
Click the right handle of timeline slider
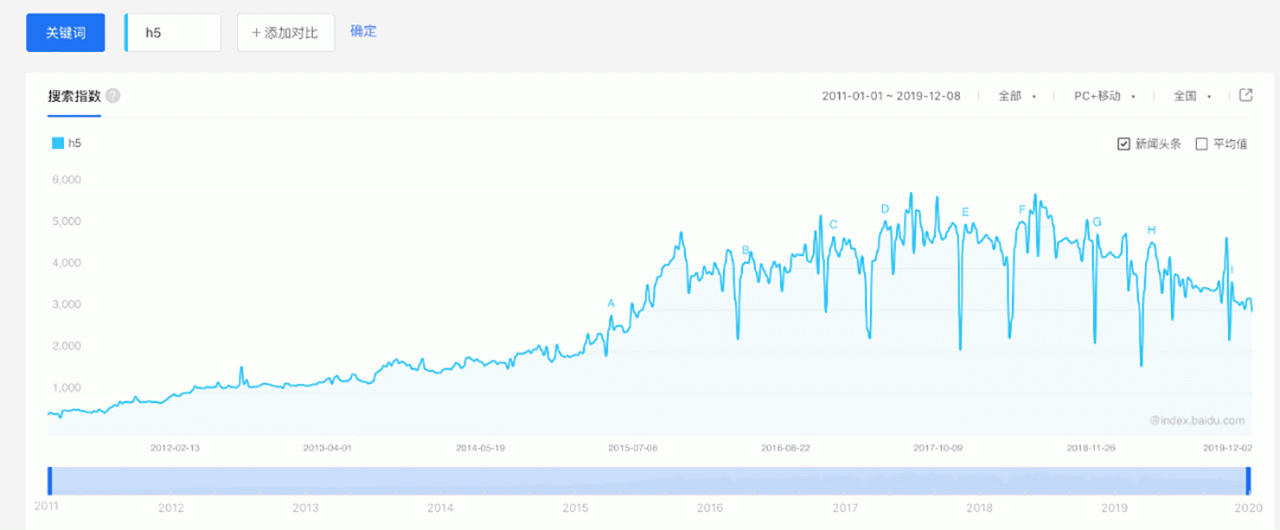pyautogui.click(x=1248, y=480)
